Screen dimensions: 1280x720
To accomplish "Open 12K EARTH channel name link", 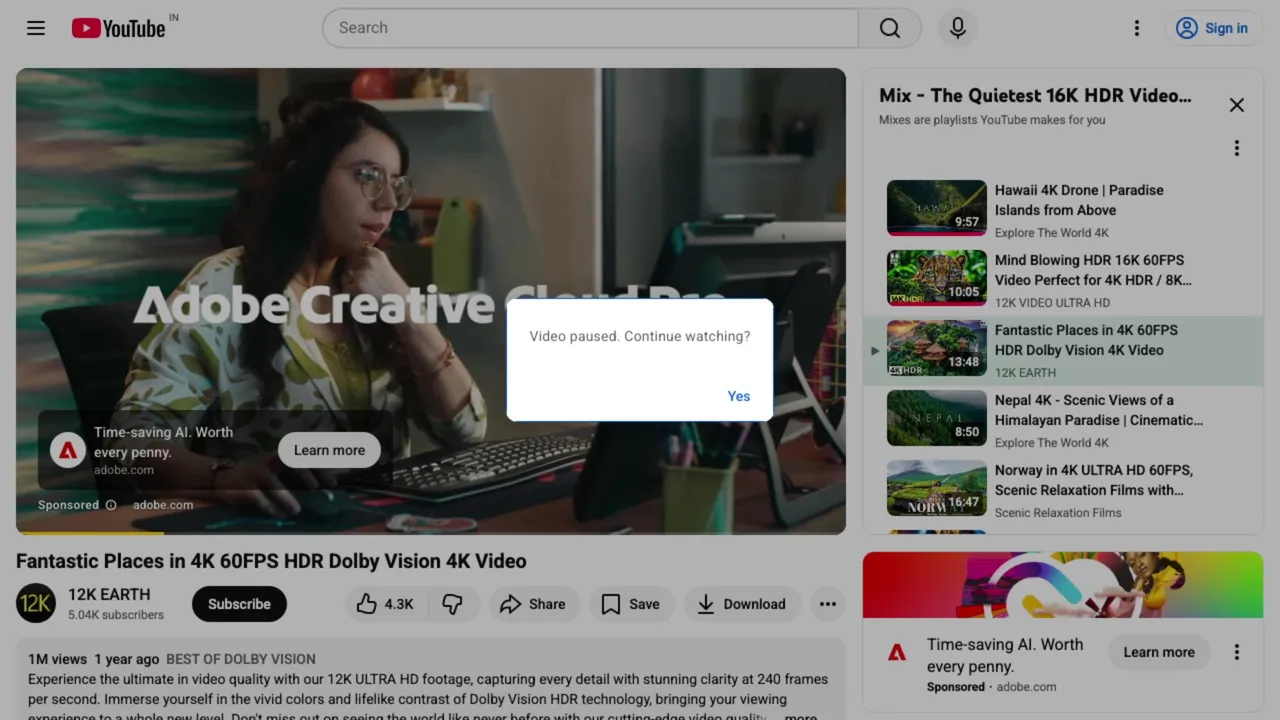I will (109, 594).
